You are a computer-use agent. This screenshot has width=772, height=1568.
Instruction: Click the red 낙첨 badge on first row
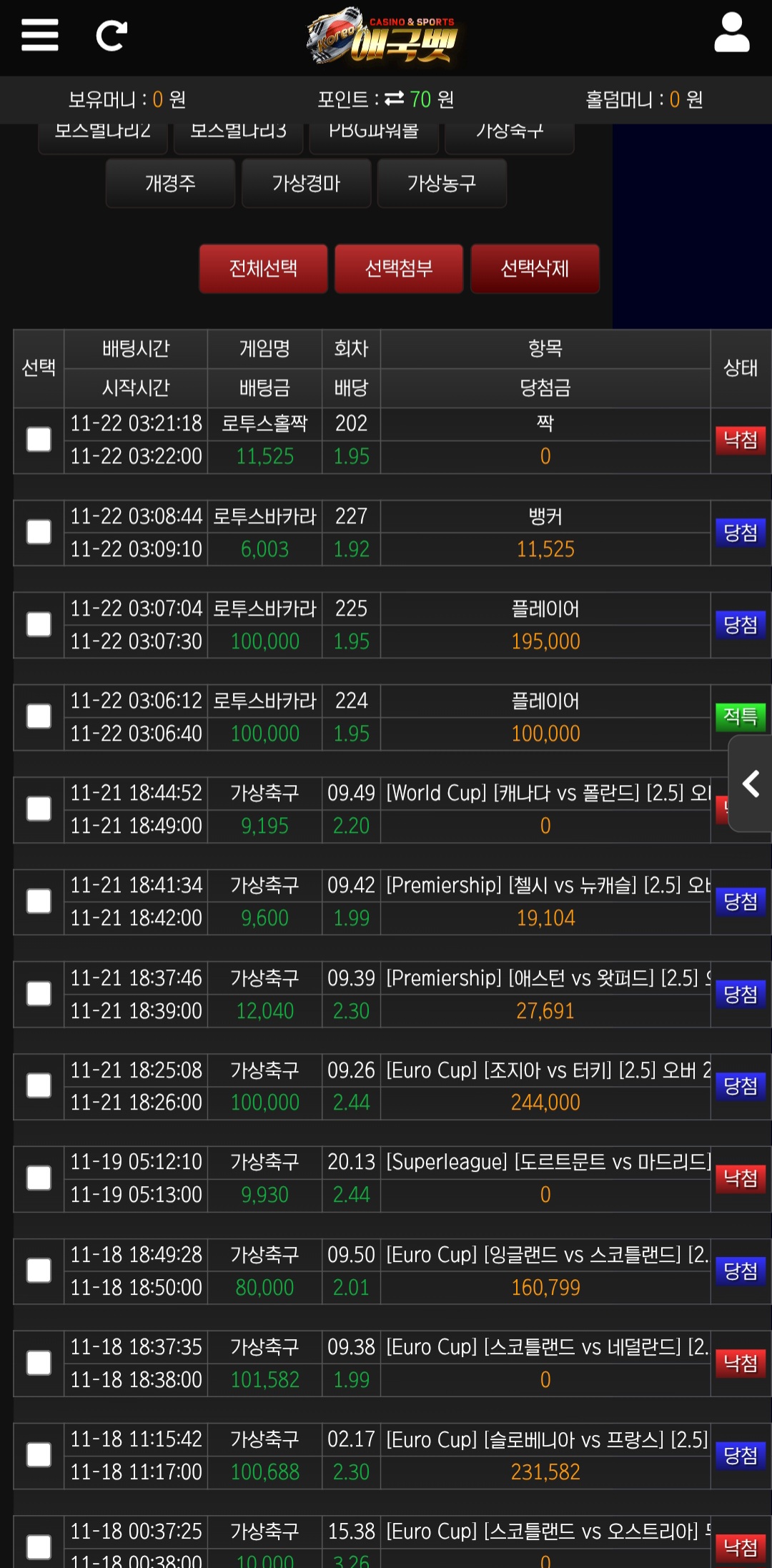(740, 440)
